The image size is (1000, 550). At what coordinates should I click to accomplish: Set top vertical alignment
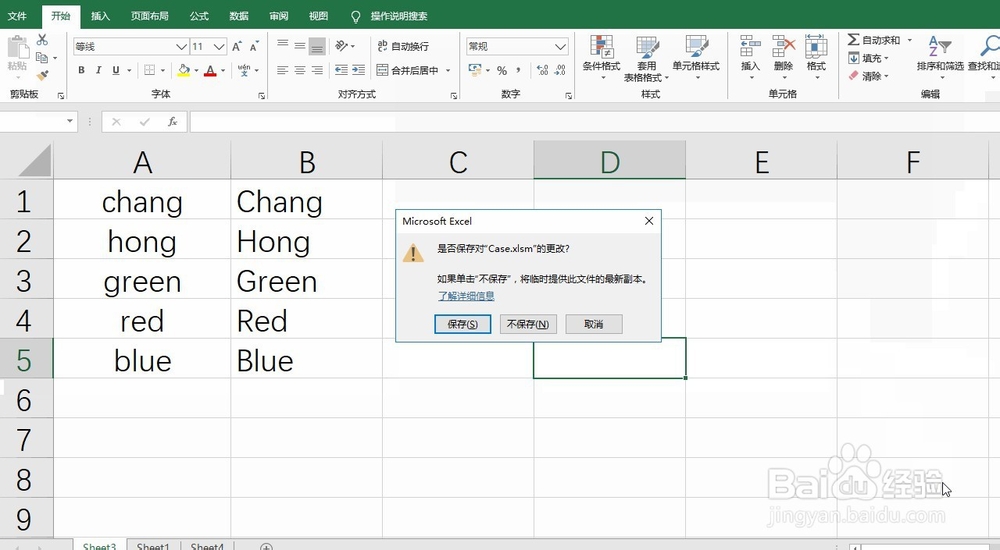point(283,45)
